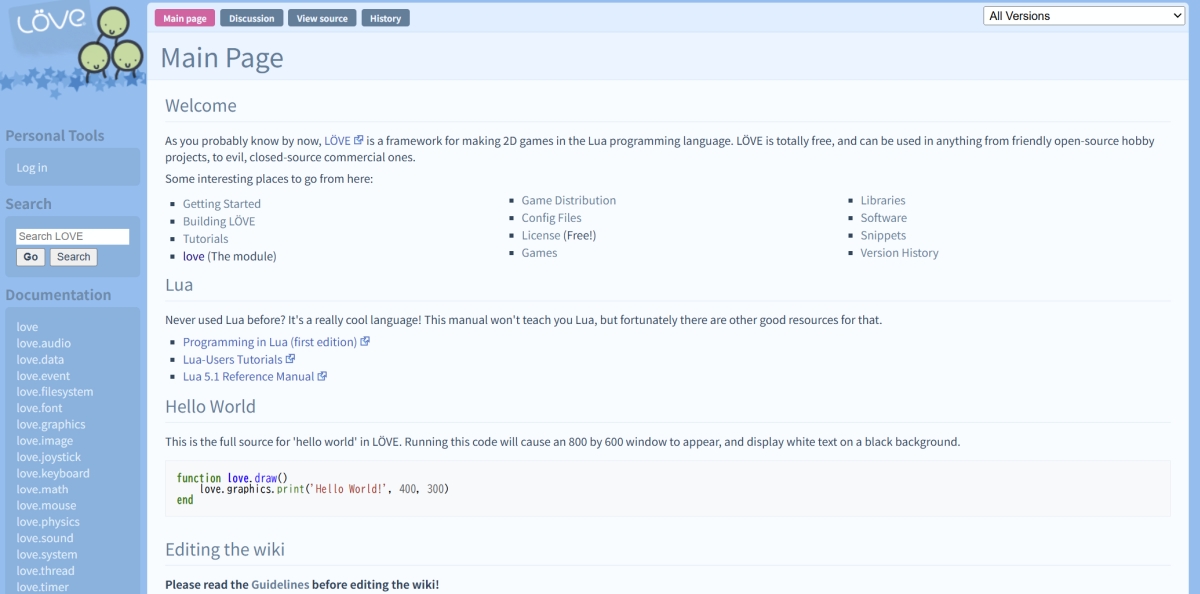Click the LÖVE external link in Welcome text

click(338, 141)
